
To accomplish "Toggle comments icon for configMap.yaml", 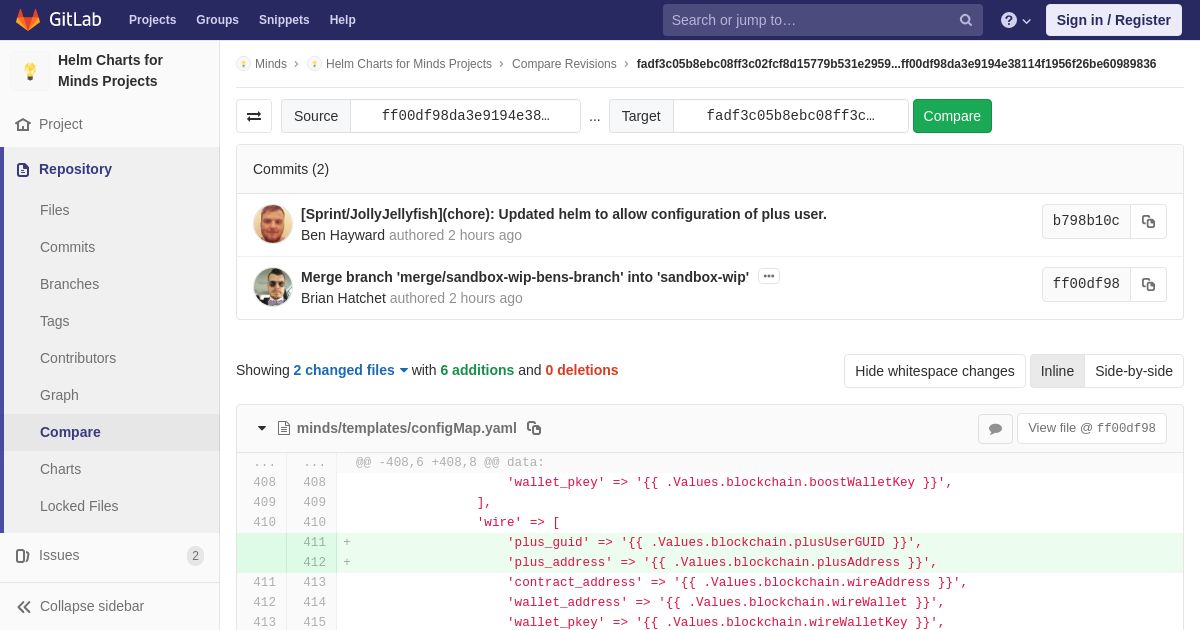I will 995,428.
